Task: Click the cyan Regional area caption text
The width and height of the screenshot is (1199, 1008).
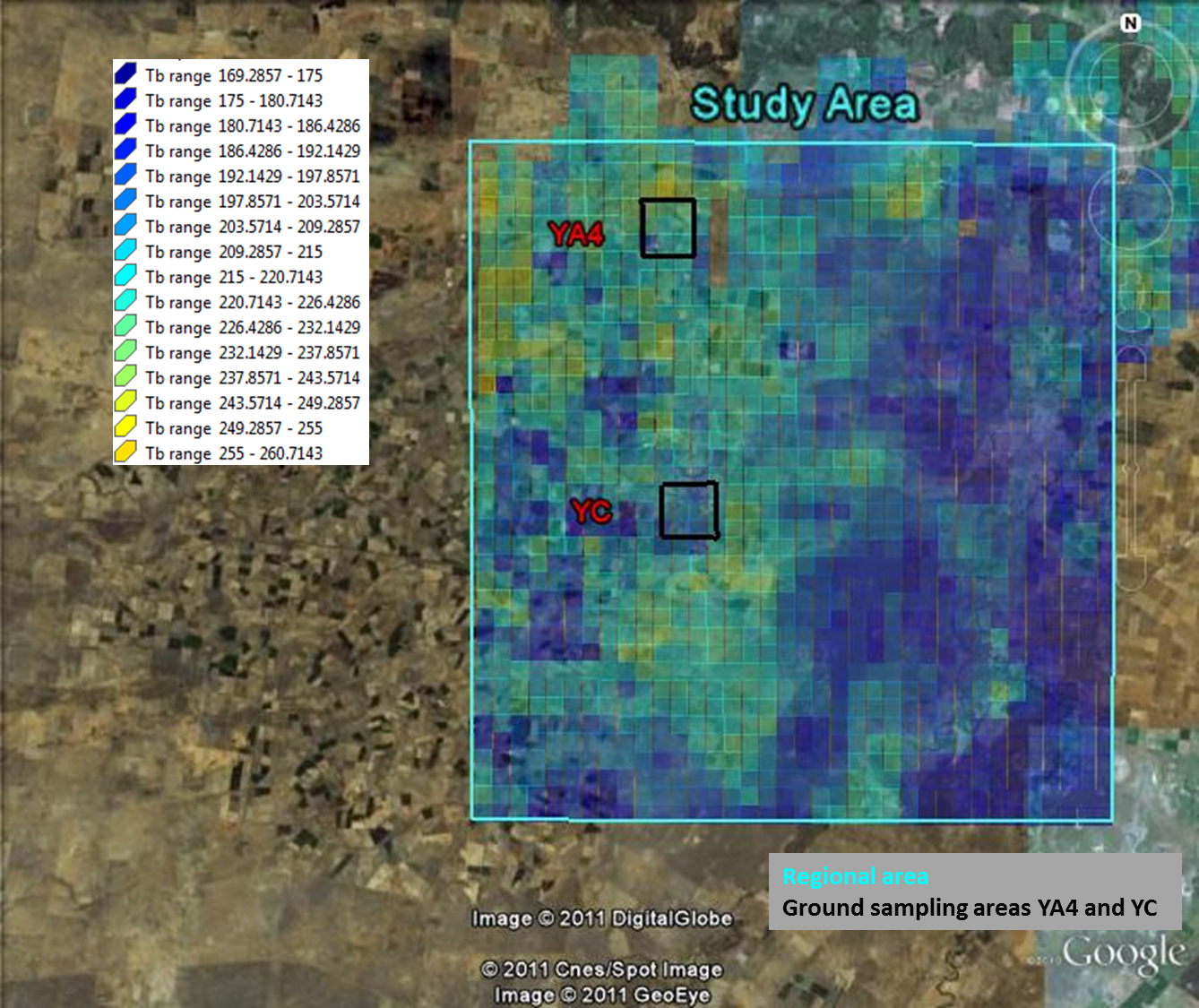Action: coord(855,876)
